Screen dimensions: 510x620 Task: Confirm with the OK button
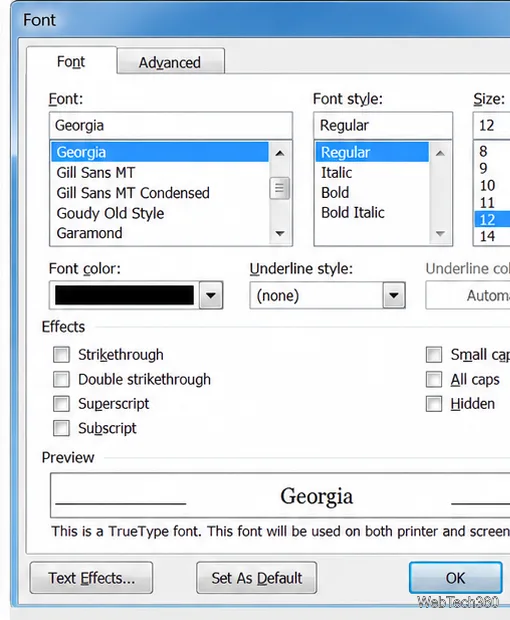[x=456, y=578]
